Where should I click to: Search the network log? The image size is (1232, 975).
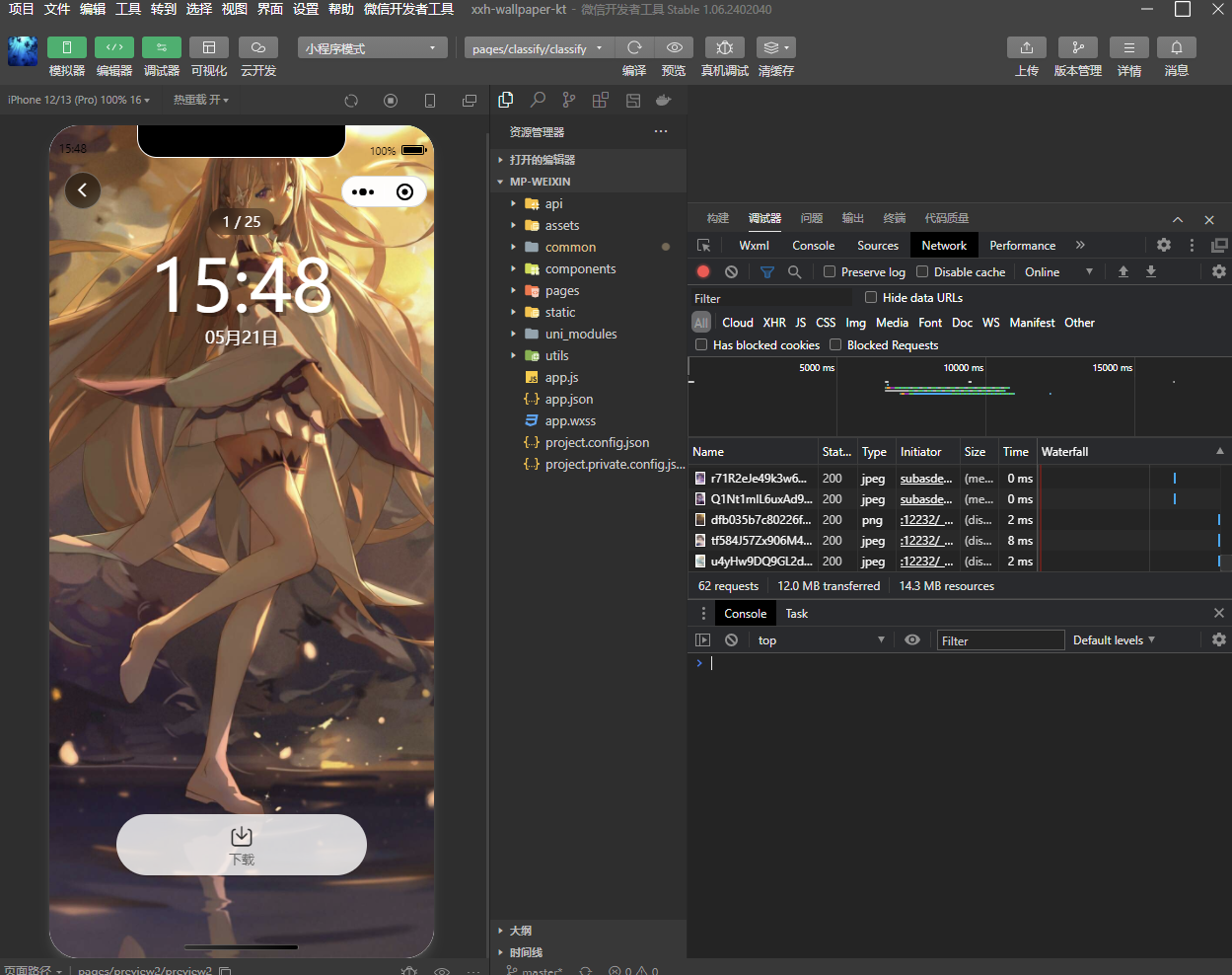click(x=794, y=271)
